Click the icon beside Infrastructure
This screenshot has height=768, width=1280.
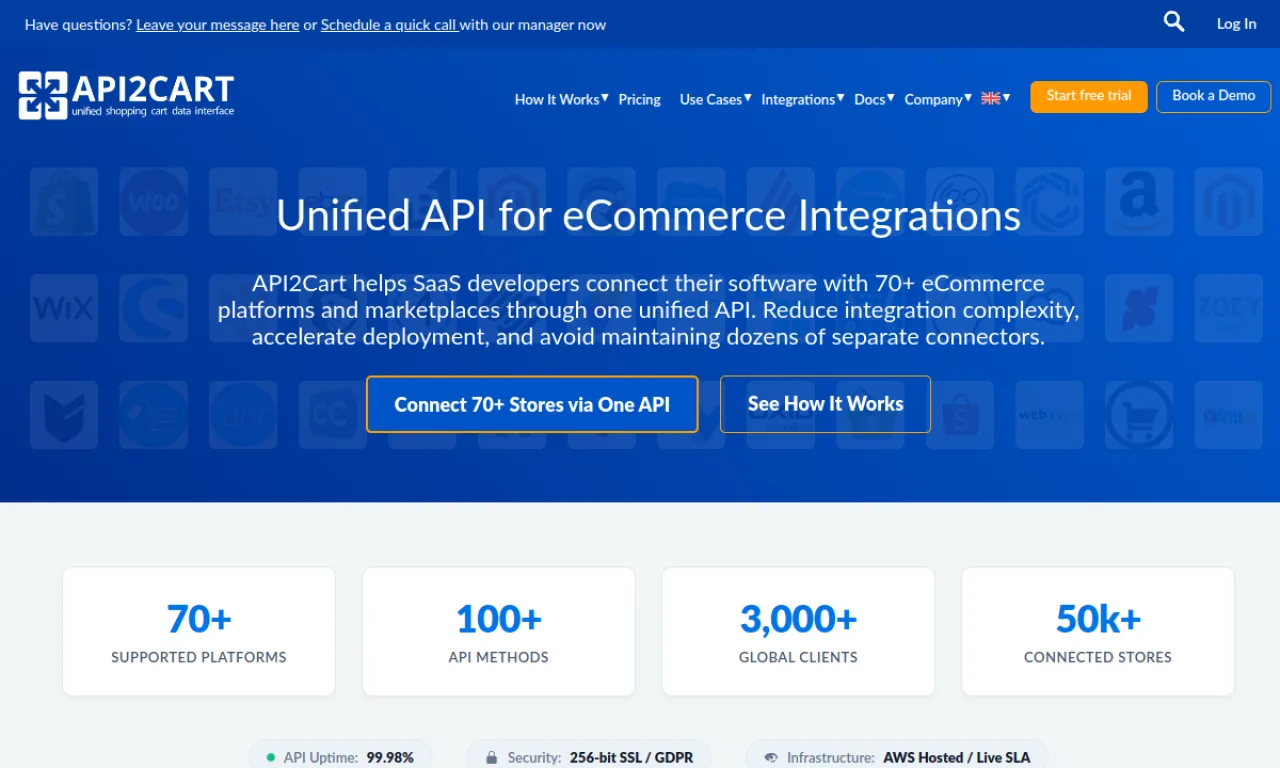(x=771, y=758)
